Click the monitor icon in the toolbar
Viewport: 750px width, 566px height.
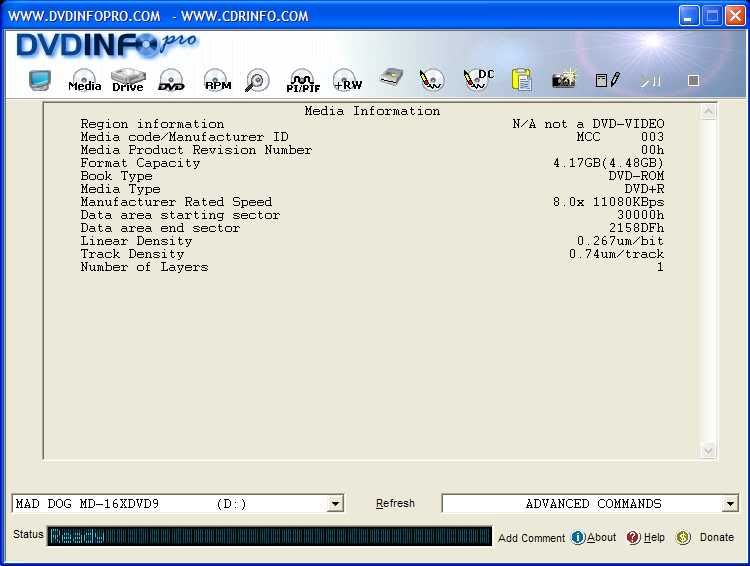[40, 80]
